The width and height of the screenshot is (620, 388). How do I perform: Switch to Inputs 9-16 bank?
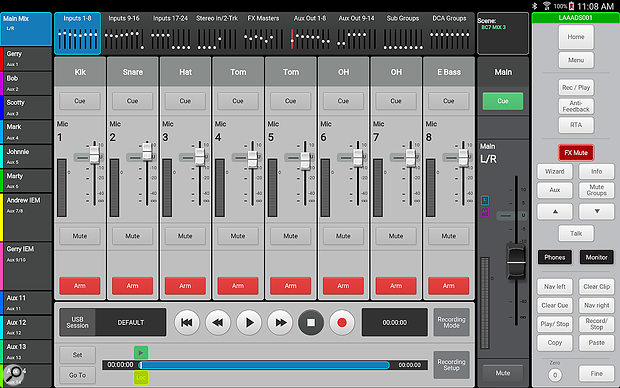pyautogui.click(x=124, y=33)
